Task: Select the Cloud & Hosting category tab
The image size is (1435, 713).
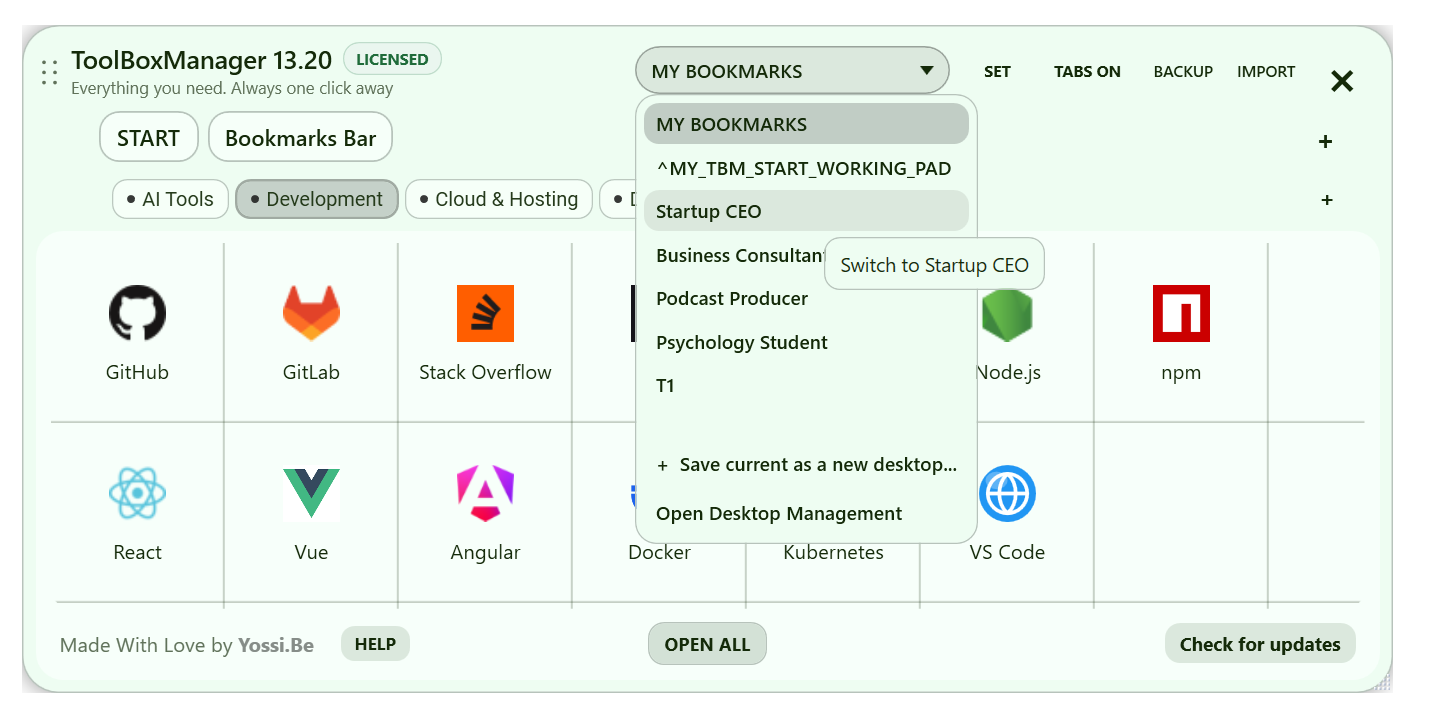Action: (500, 199)
